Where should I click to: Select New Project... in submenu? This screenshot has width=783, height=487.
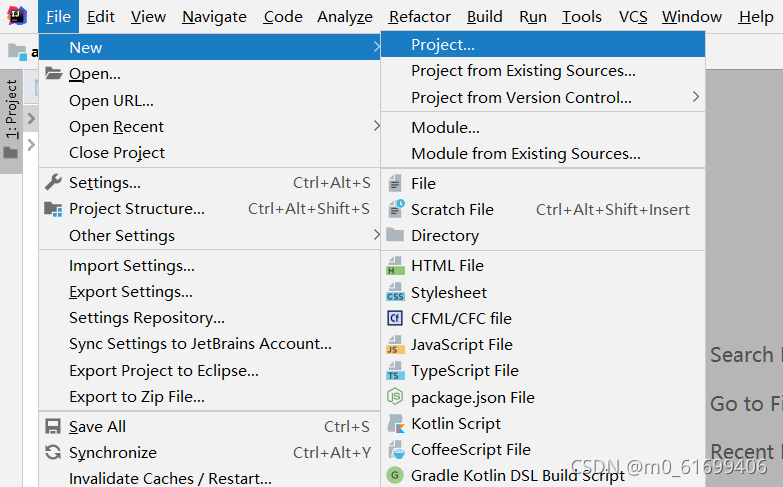pyautogui.click(x=543, y=44)
